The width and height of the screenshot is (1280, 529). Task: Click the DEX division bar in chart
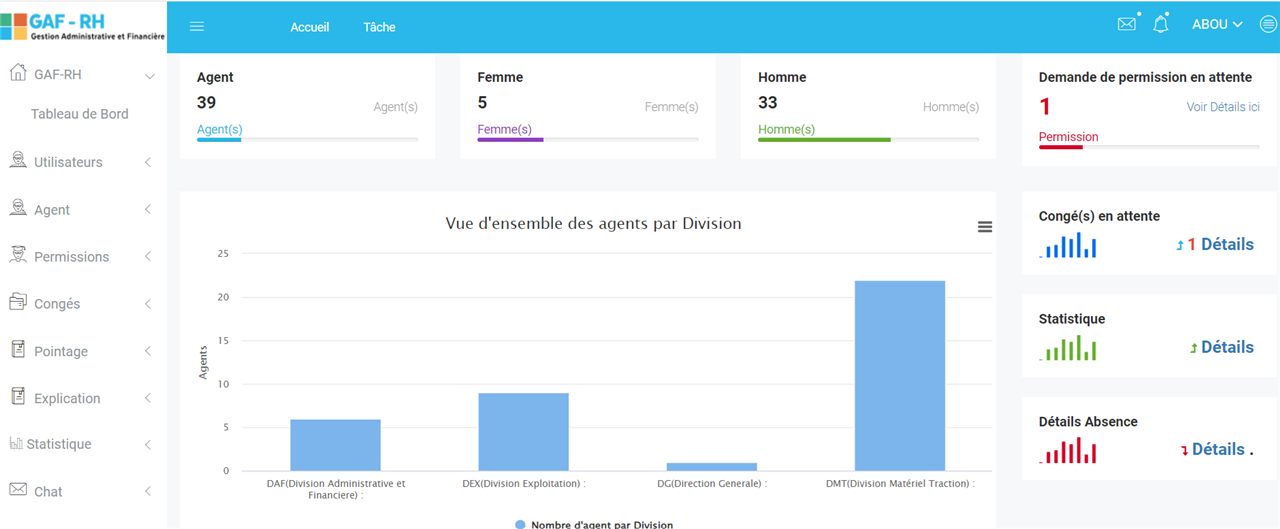[523, 432]
